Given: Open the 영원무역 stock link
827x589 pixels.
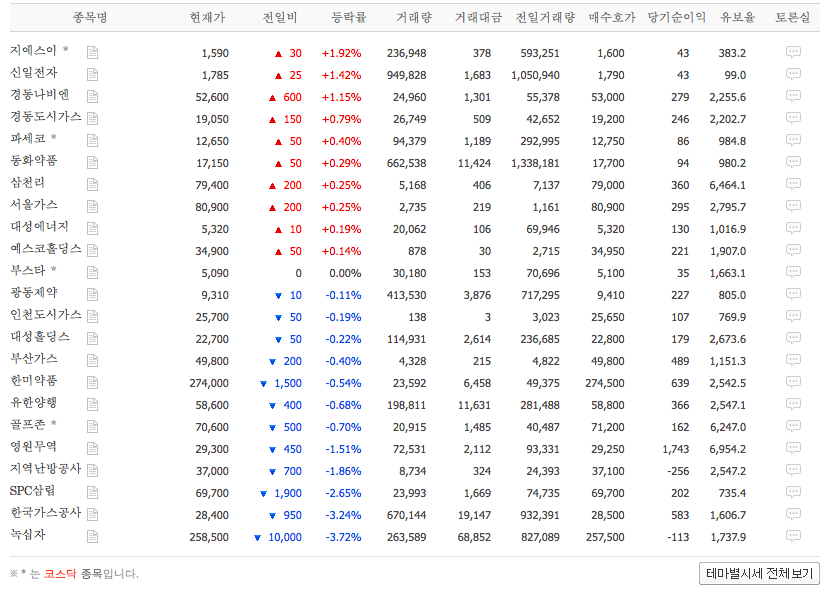Looking at the screenshot, I should click(x=33, y=447).
